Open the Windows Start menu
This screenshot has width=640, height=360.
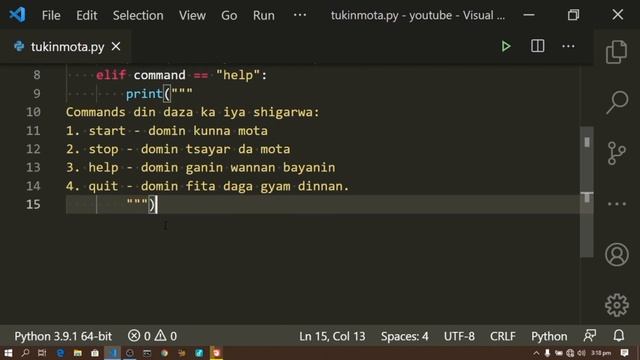[8, 353]
